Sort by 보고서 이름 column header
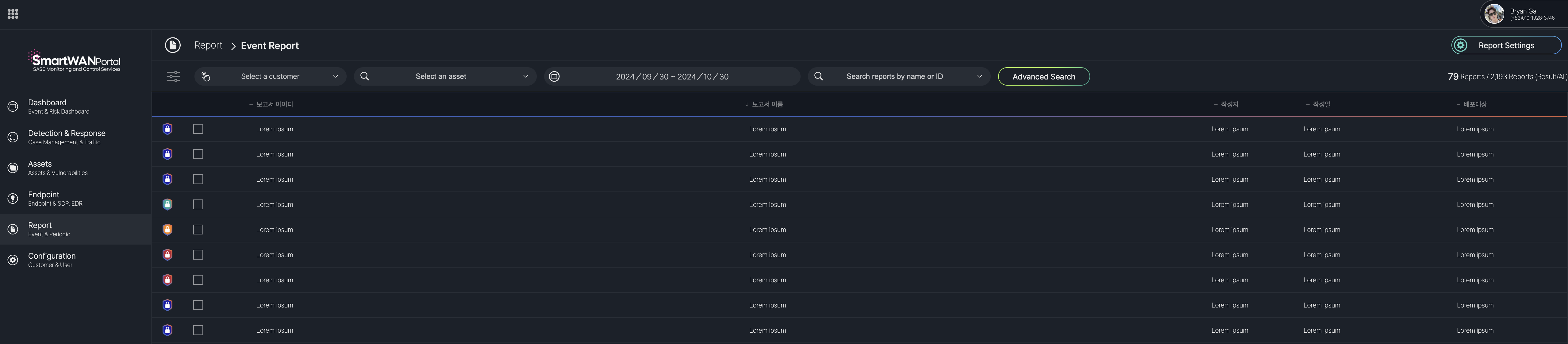Image resolution: width=1568 pixels, height=344 pixels. [766, 105]
